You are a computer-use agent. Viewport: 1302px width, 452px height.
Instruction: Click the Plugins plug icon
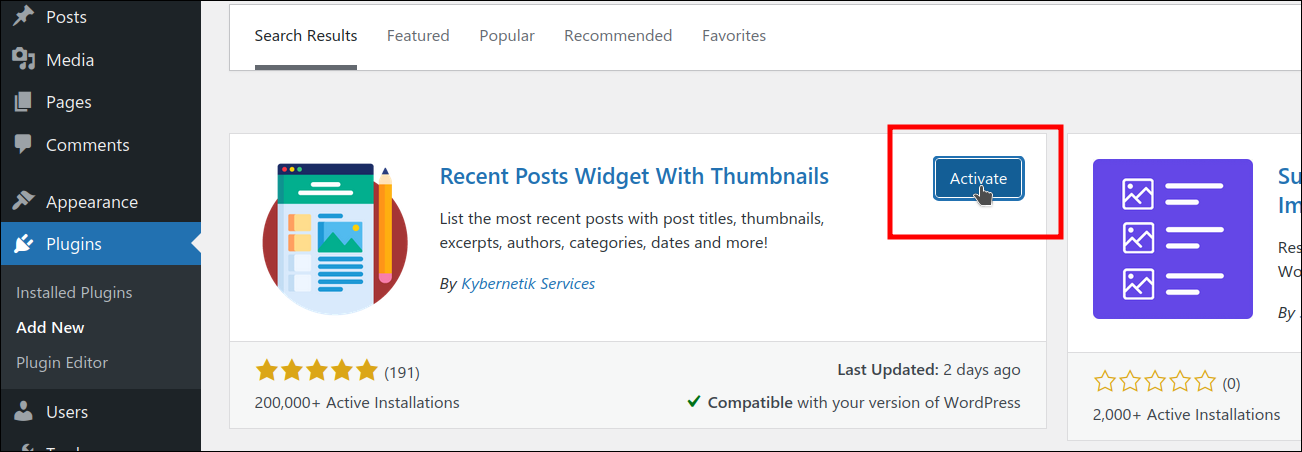(24, 244)
